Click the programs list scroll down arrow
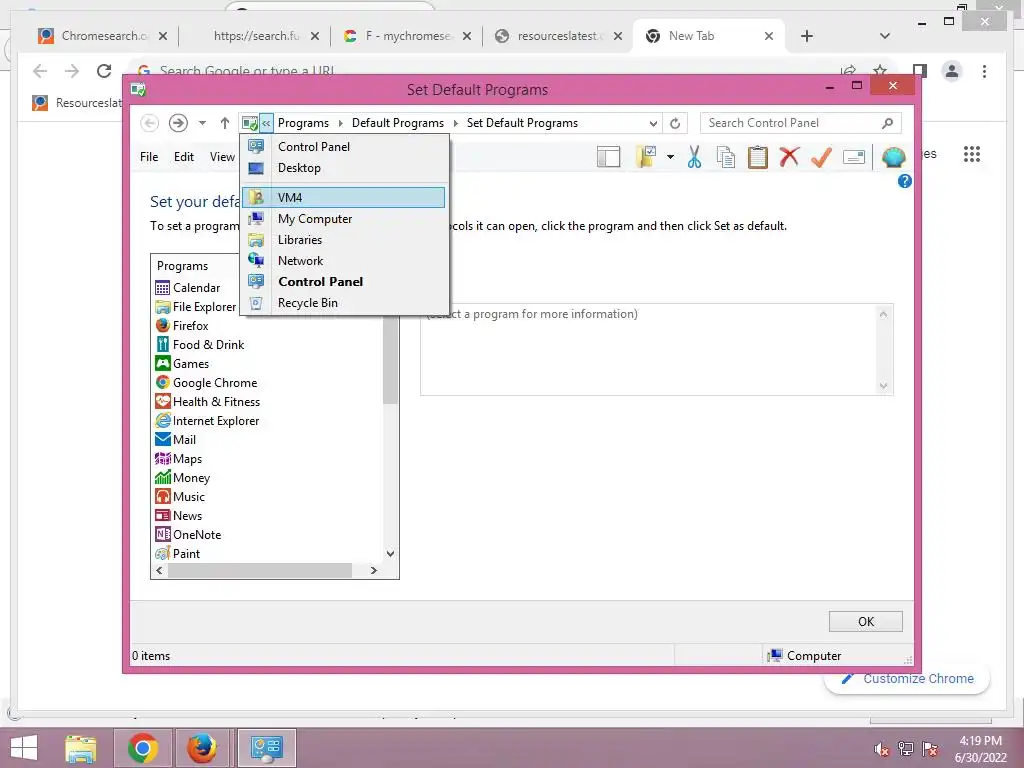The width and height of the screenshot is (1024, 768). coord(391,554)
